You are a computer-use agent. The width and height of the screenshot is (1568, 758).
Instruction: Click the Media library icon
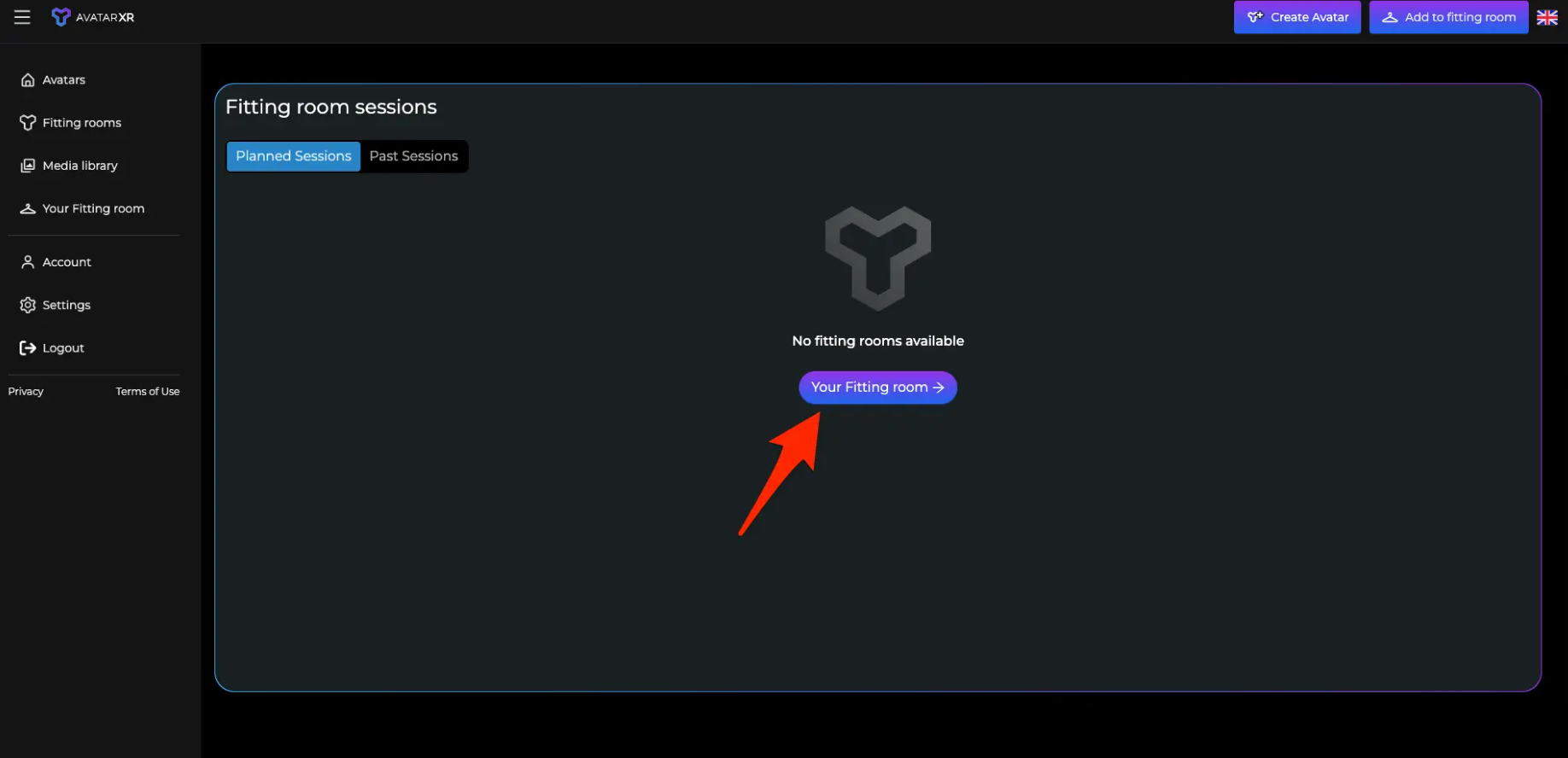click(x=28, y=166)
